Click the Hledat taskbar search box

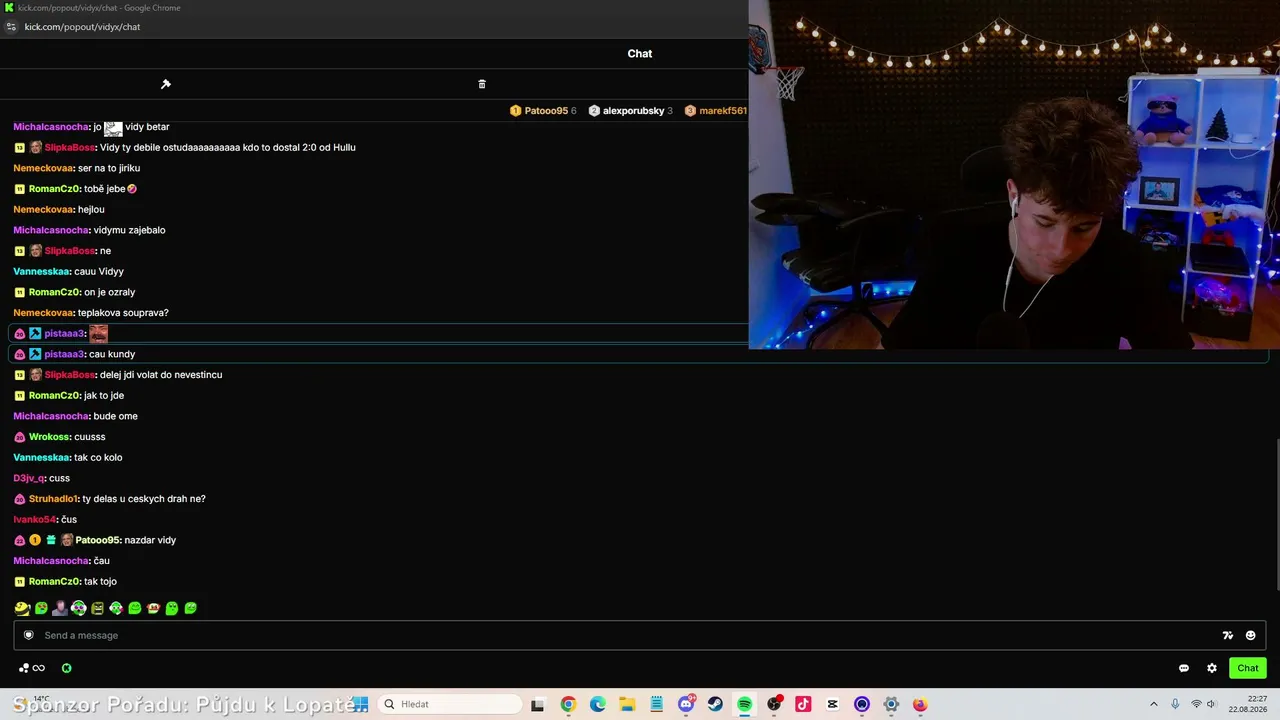450,704
